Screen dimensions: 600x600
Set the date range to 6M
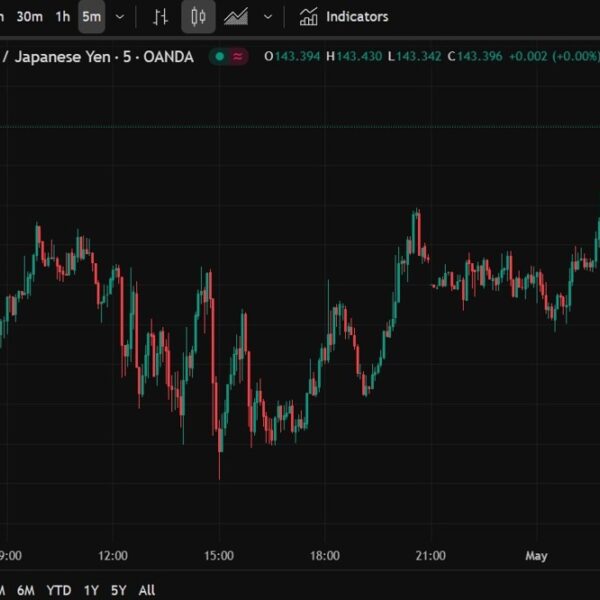click(x=26, y=590)
